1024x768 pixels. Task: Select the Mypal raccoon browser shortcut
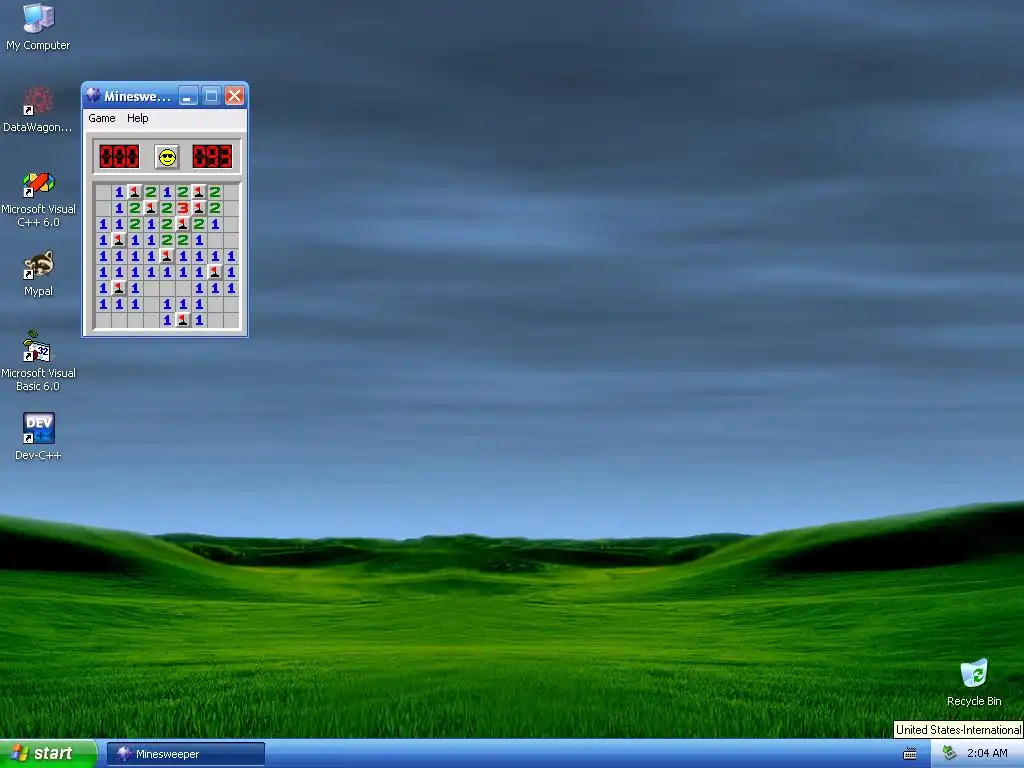[38, 273]
